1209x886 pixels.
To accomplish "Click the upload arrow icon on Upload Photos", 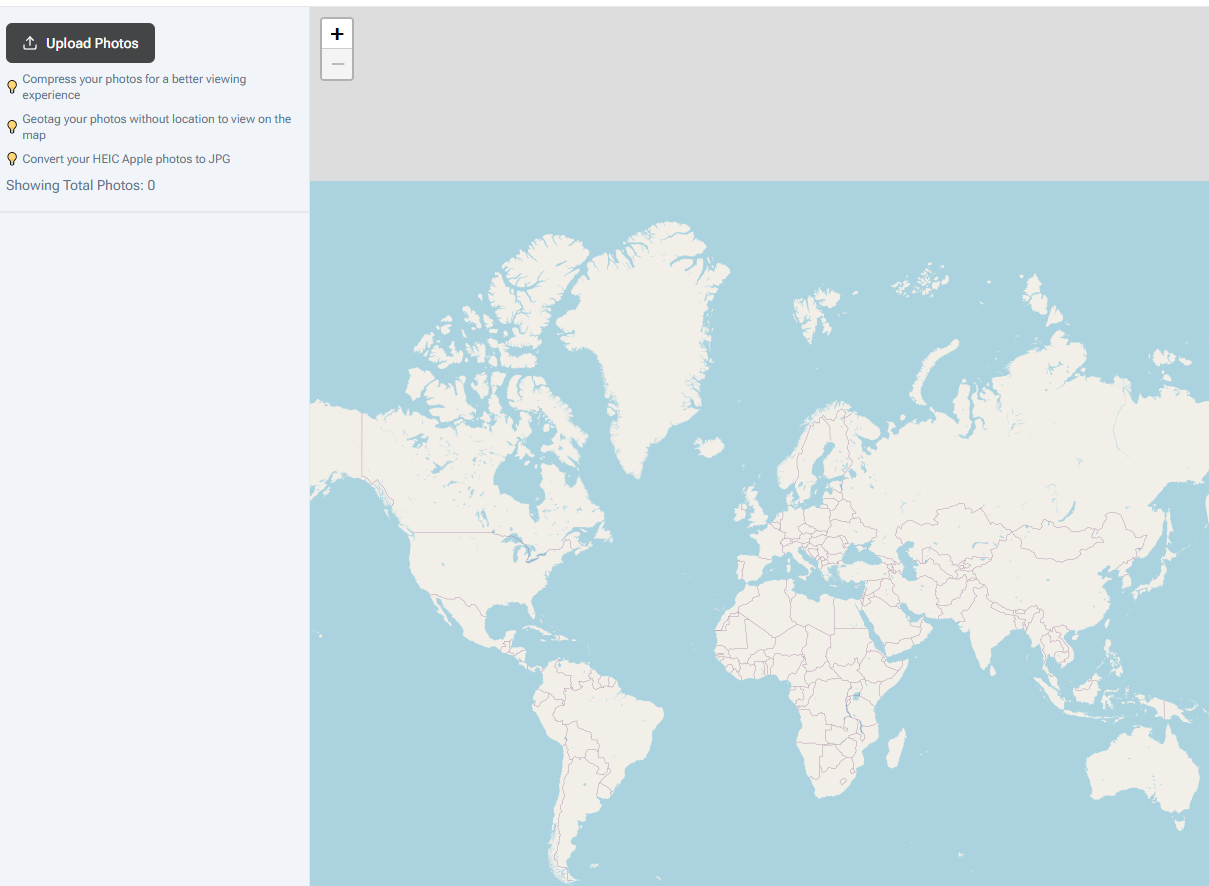I will point(29,43).
